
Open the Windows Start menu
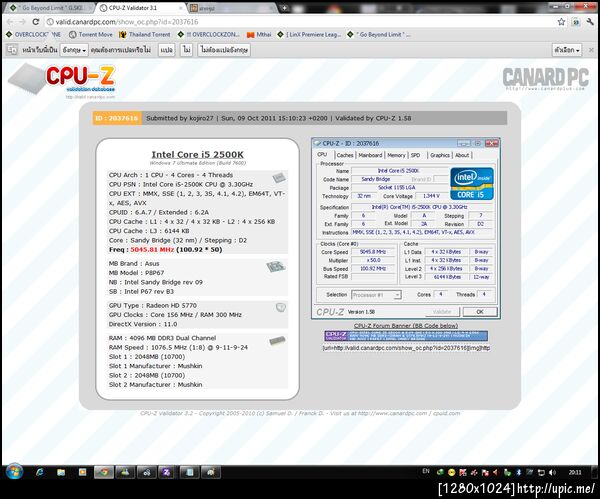[x=14, y=471]
